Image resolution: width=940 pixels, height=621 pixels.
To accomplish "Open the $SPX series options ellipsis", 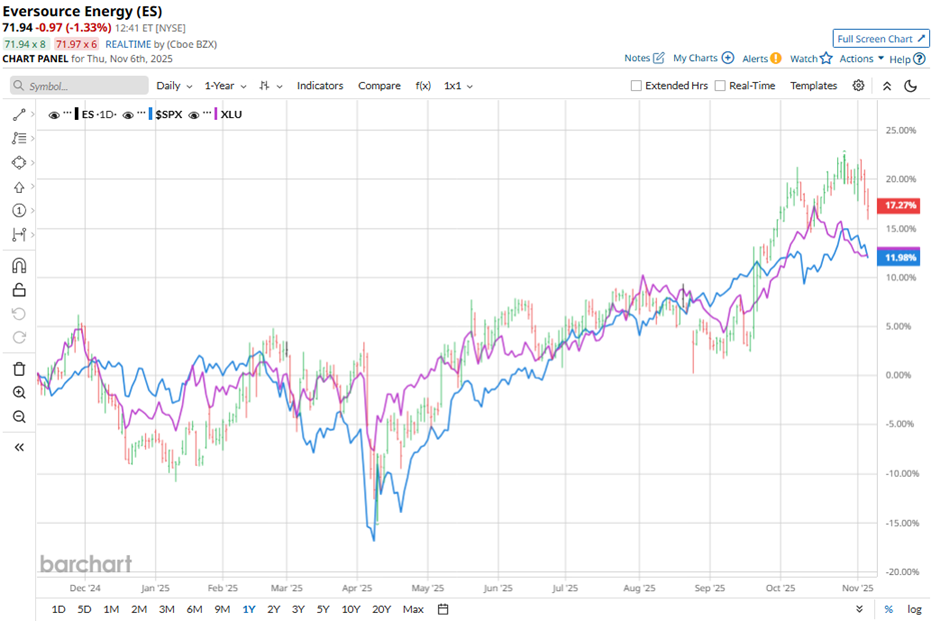I will pyautogui.click(x=141, y=113).
